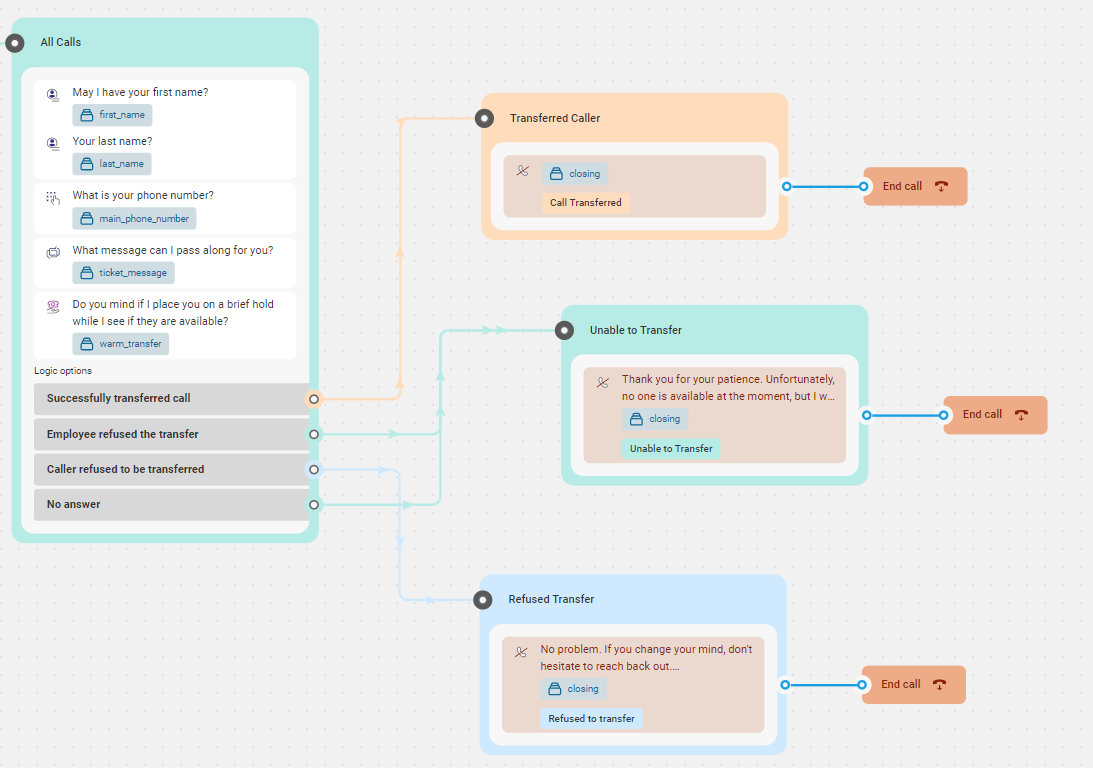1093x768 pixels.
Task: Select 'Employee refused the transfer' logic option
Action: click(171, 434)
